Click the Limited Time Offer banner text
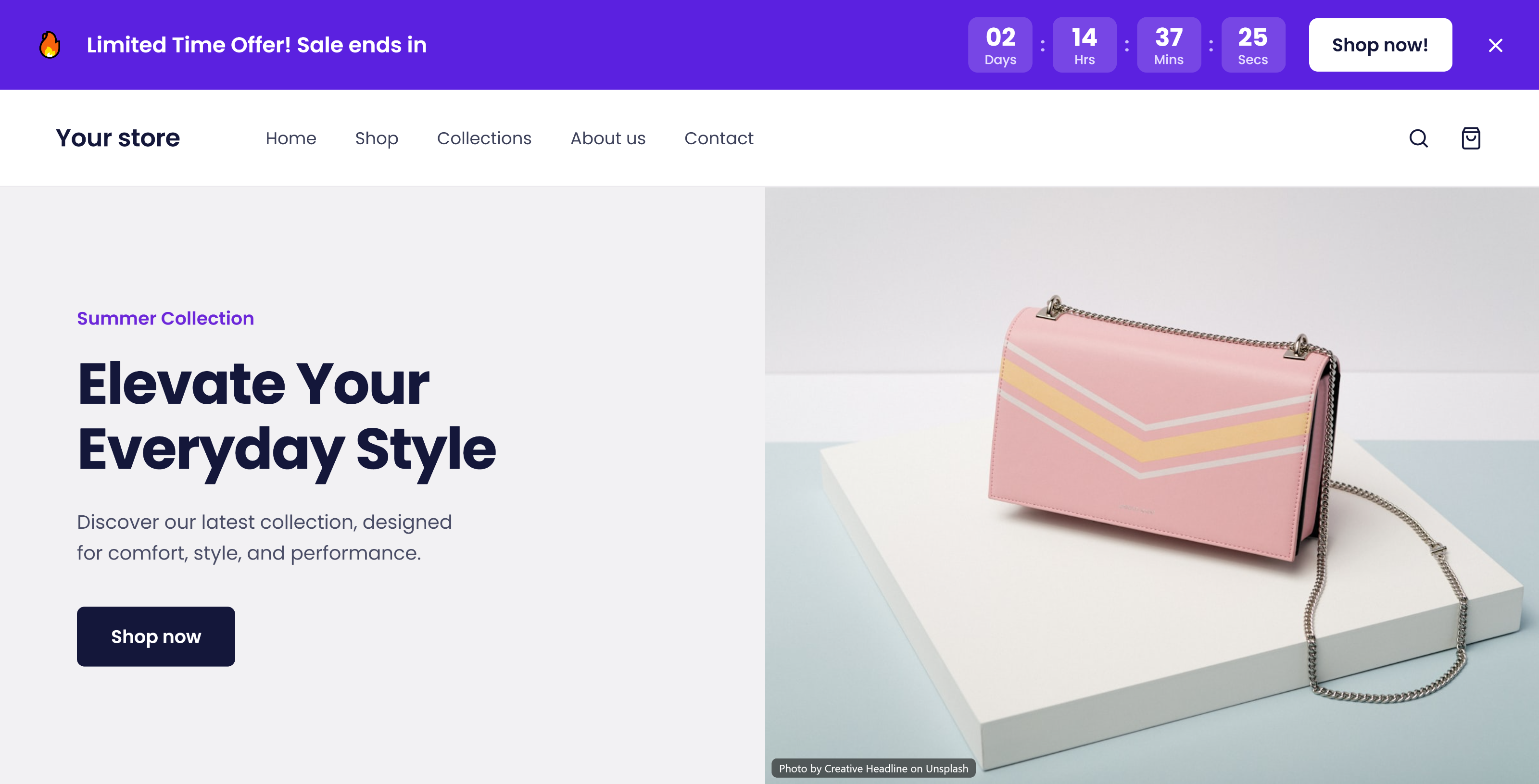 [256, 45]
